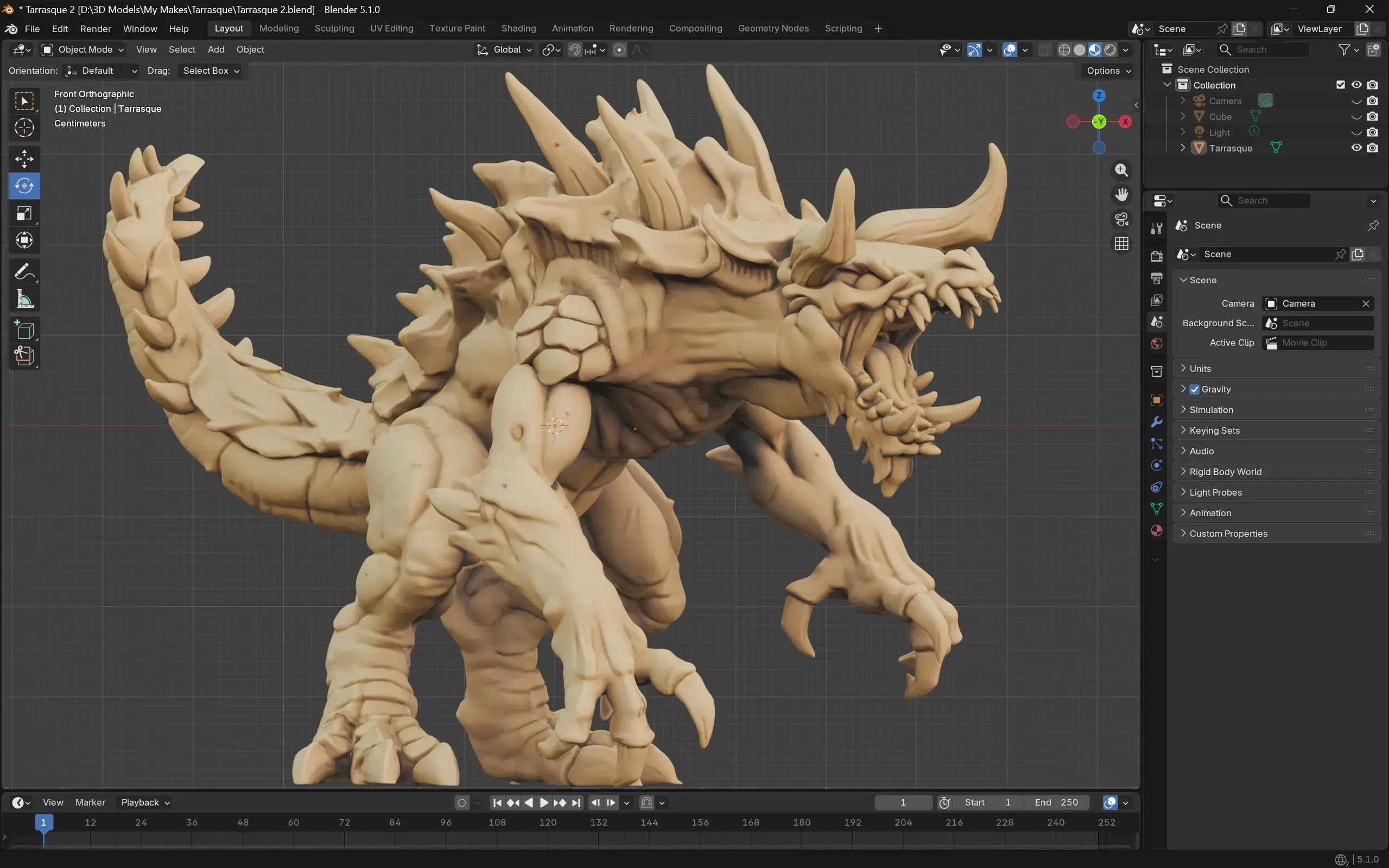The height and width of the screenshot is (868, 1389).
Task: Open the Render properties tab
Action: tap(1157, 256)
